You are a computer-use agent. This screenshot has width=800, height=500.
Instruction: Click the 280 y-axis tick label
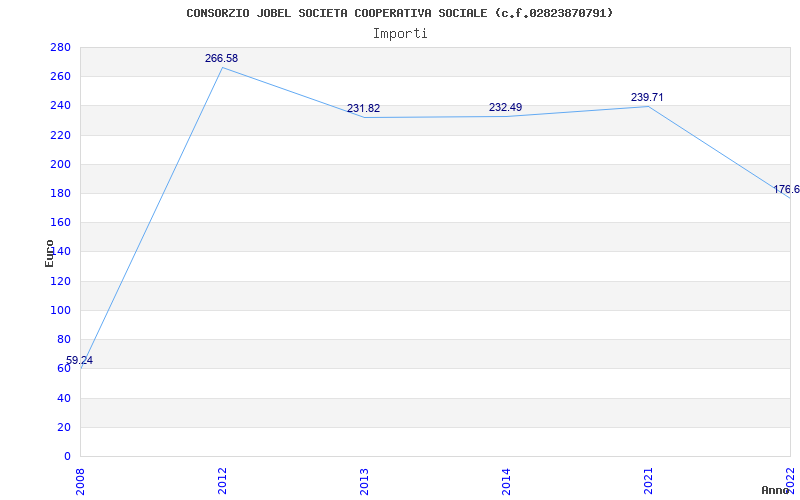[x=60, y=47]
